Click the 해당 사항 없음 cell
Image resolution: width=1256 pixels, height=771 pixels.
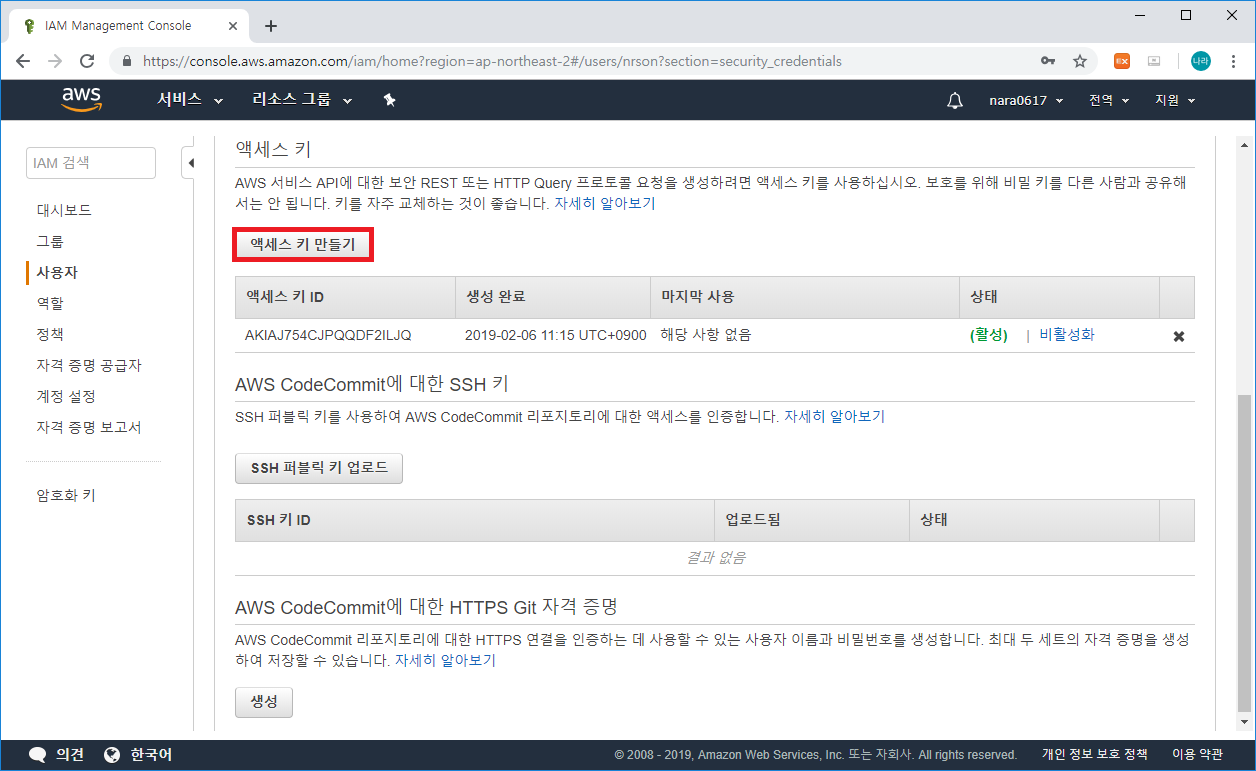click(x=706, y=335)
